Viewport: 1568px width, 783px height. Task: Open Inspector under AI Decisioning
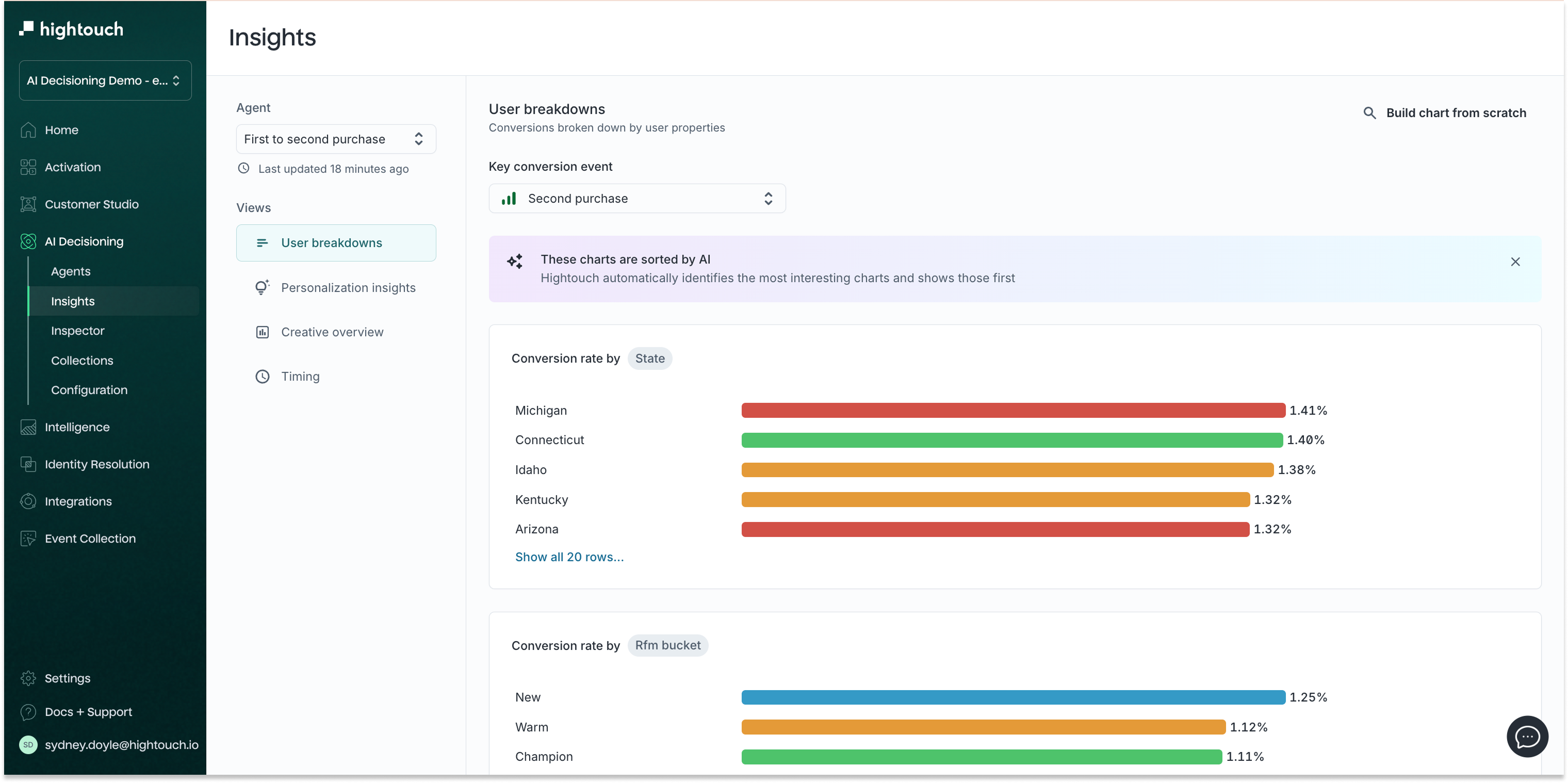(x=78, y=331)
